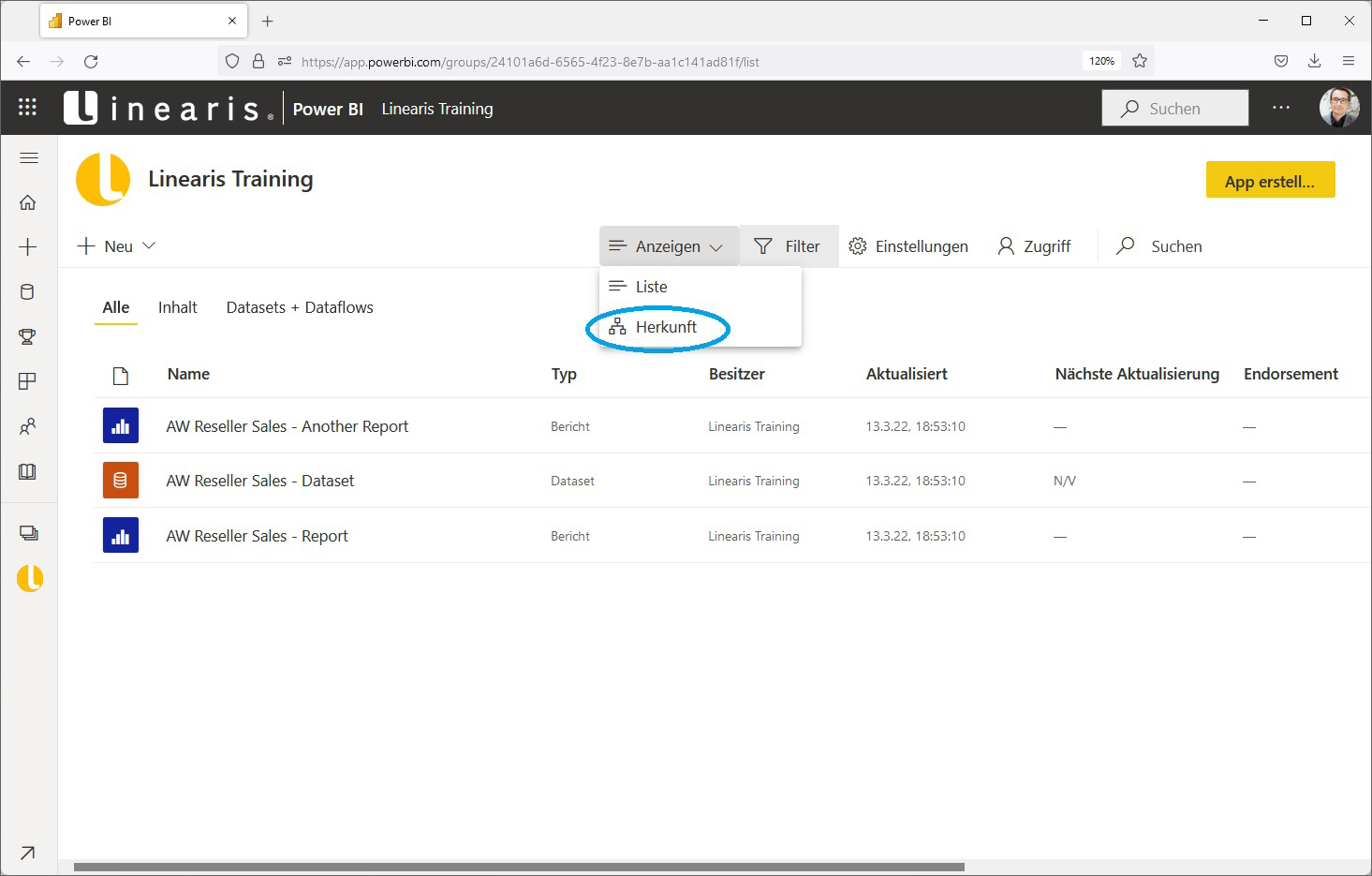This screenshot has width=1372, height=876.
Task: Open the Datasets + Dataflows tab
Action: click(x=299, y=307)
